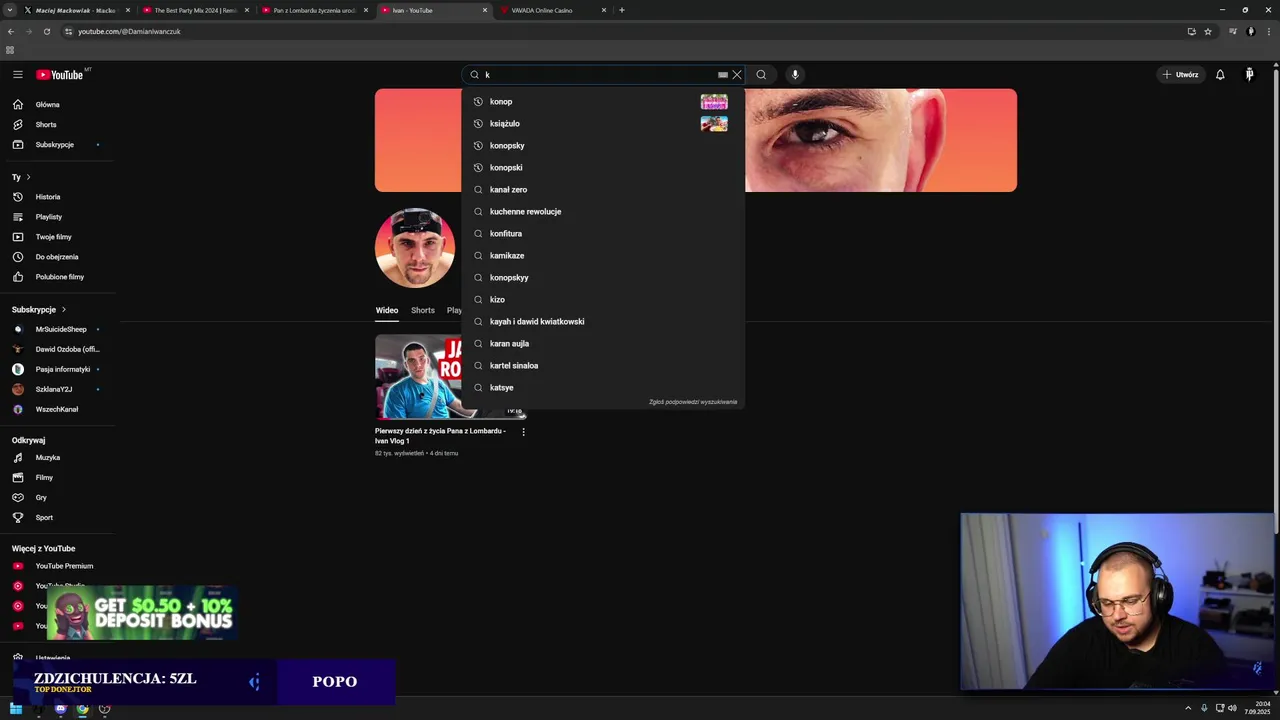1280x720 pixels.
Task: Reload the page with the refresh icon
Action: pyautogui.click(x=46, y=31)
